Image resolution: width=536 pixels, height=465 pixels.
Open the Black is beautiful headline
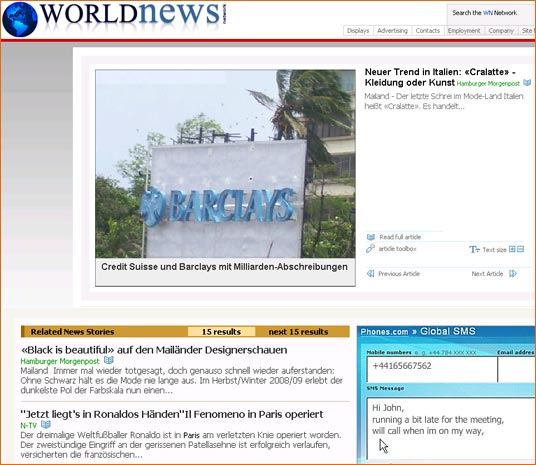click(154, 350)
